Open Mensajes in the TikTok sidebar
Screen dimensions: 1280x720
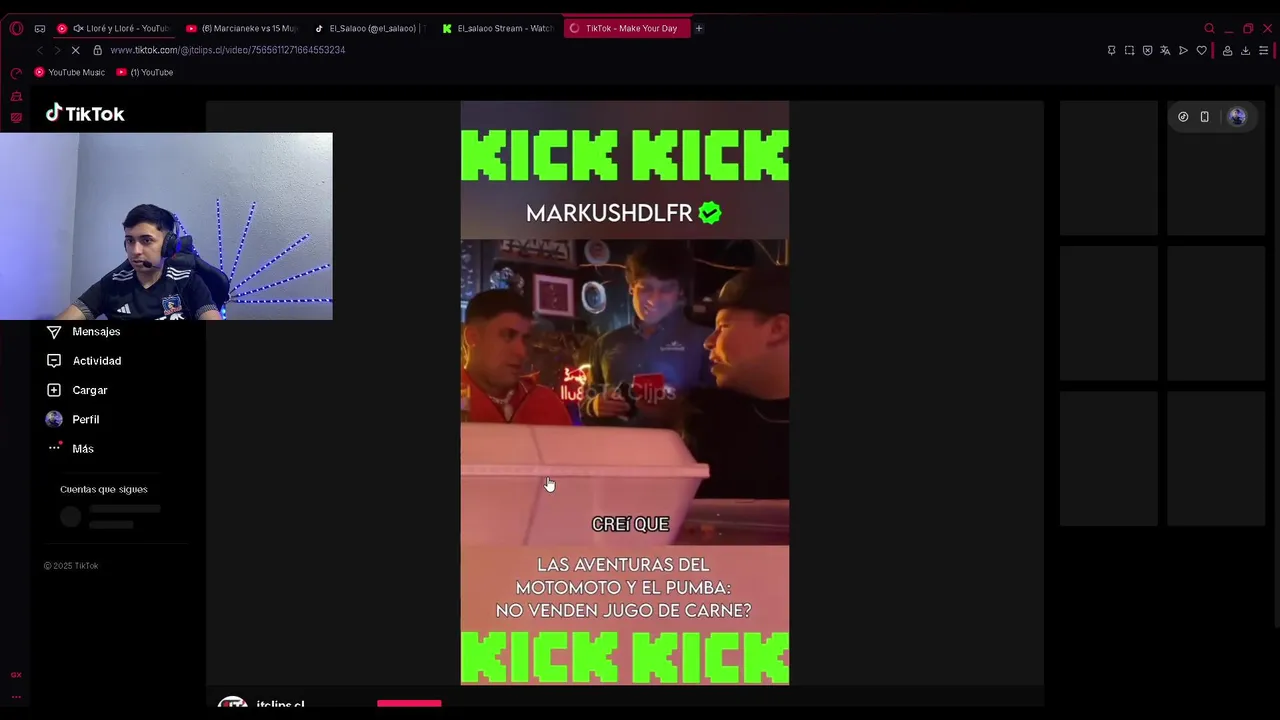(x=96, y=331)
